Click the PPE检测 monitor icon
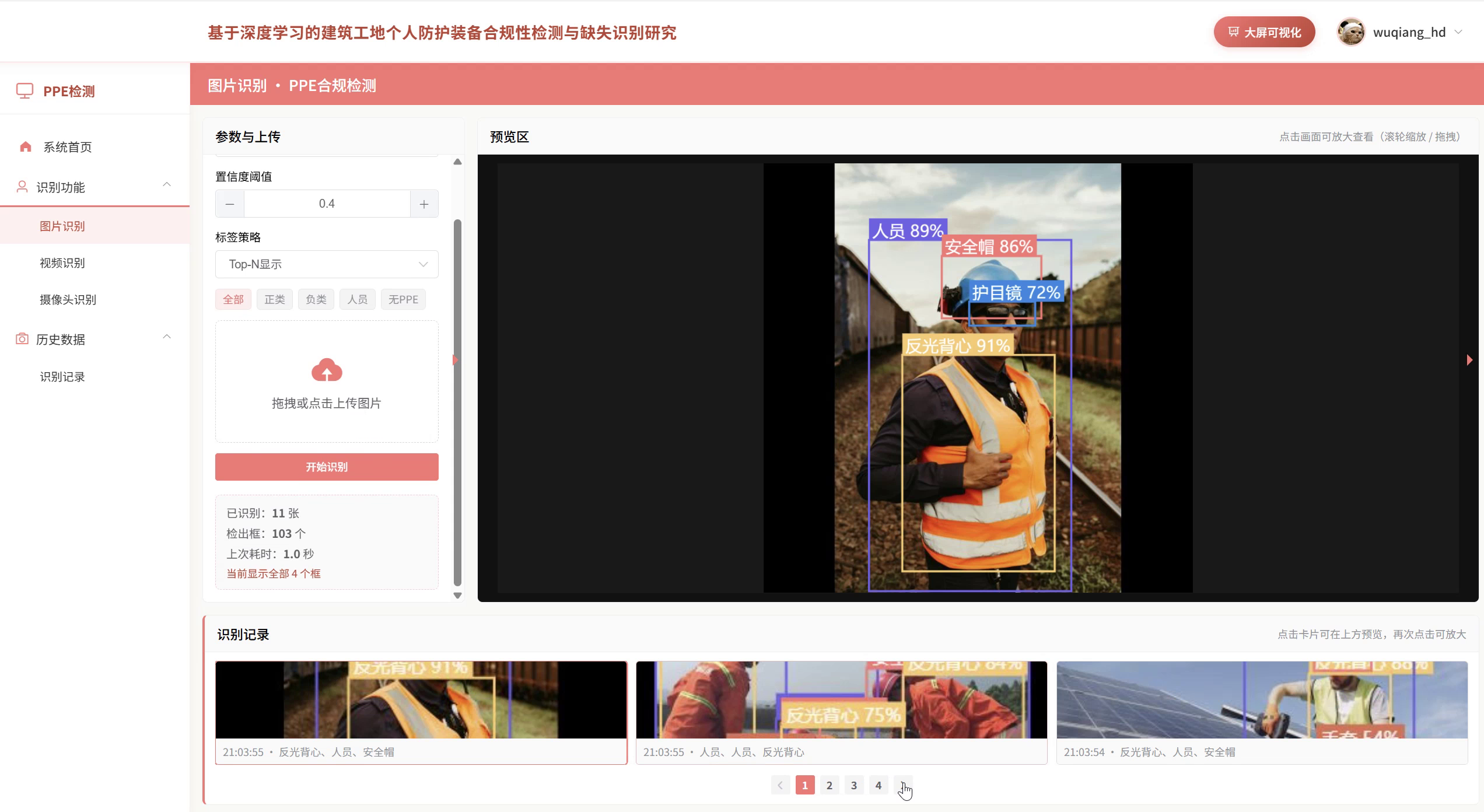This screenshot has height=812, width=1484. [x=24, y=91]
